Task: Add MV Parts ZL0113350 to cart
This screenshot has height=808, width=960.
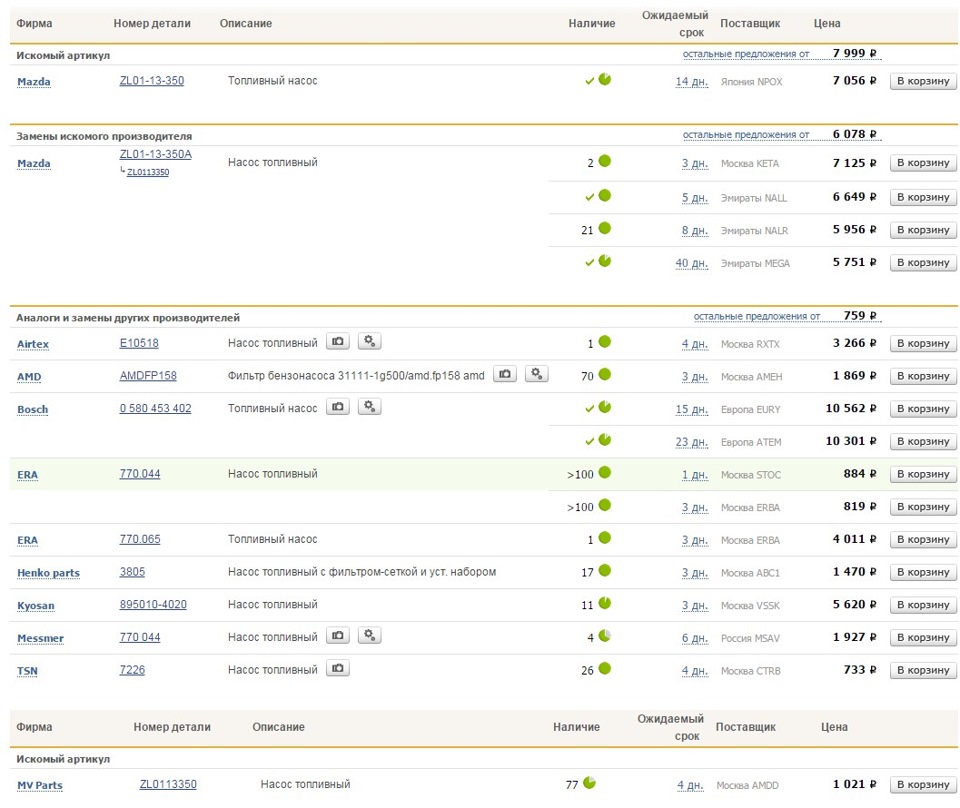Action: pyautogui.click(x=923, y=785)
